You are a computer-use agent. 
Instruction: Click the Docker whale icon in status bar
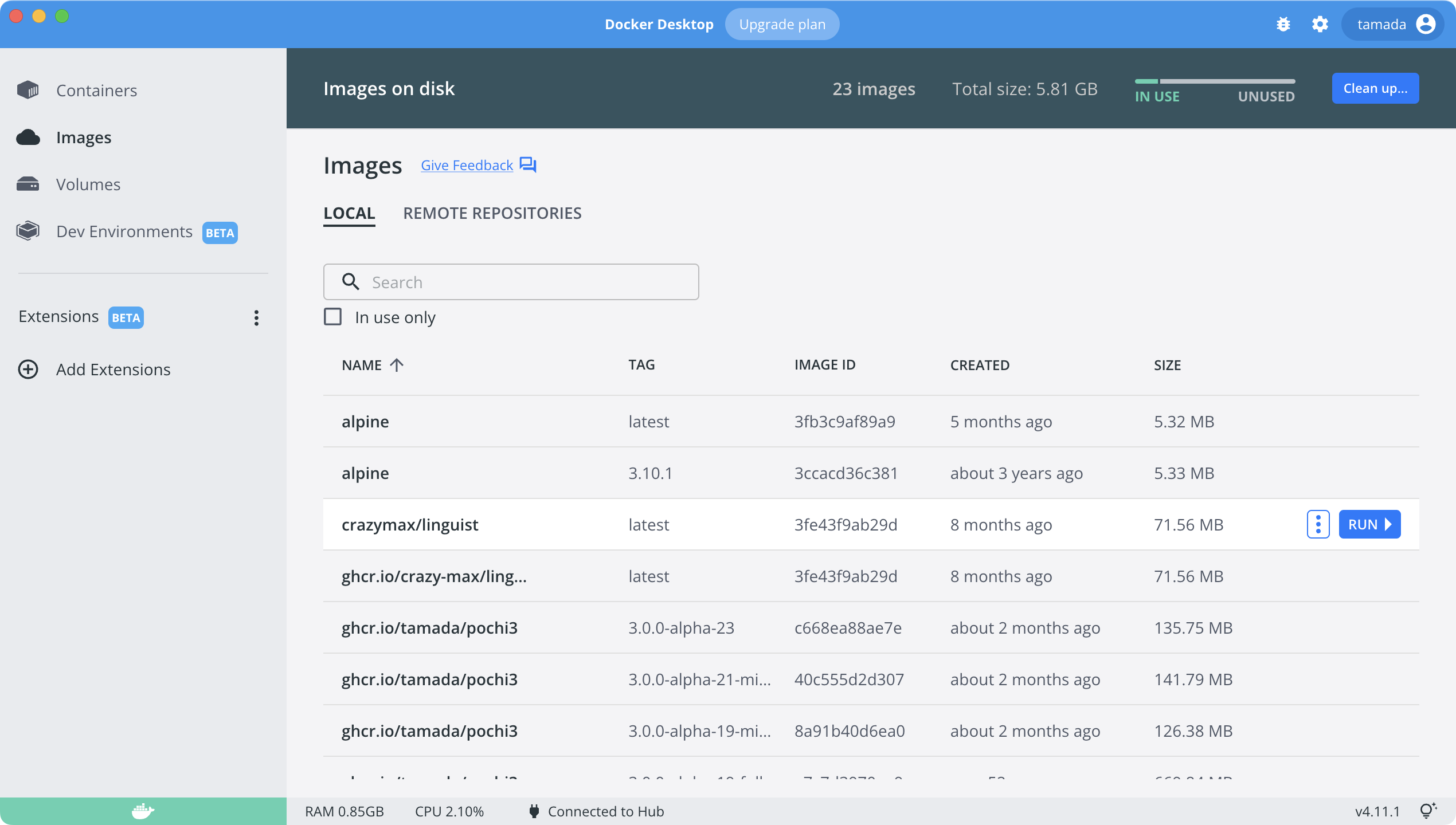click(143, 811)
